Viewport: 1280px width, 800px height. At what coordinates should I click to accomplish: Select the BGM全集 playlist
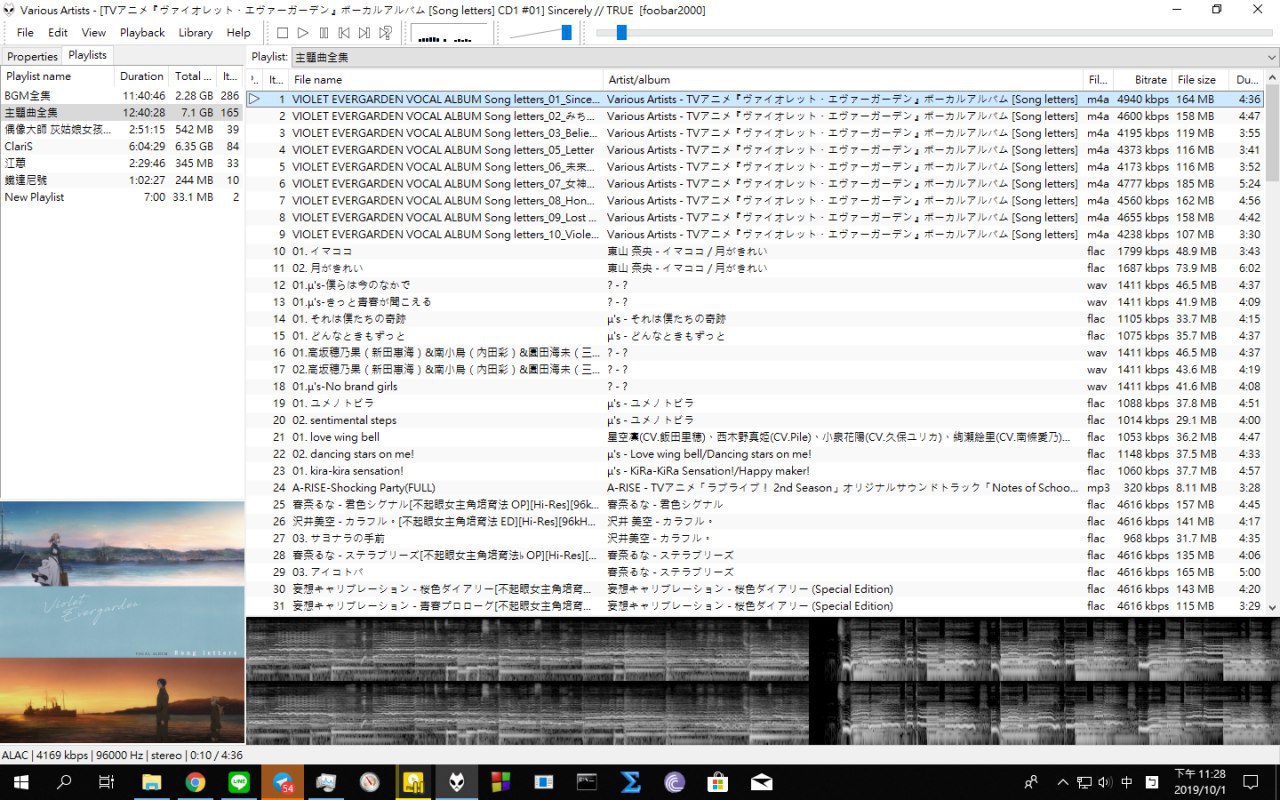(122, 96)
